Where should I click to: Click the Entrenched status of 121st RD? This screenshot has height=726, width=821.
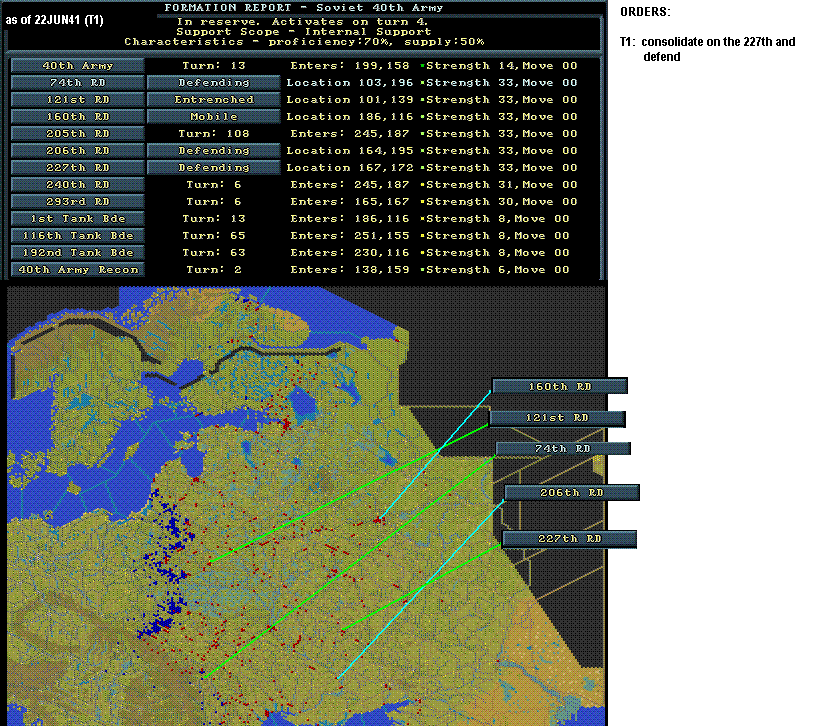point(214,99)
